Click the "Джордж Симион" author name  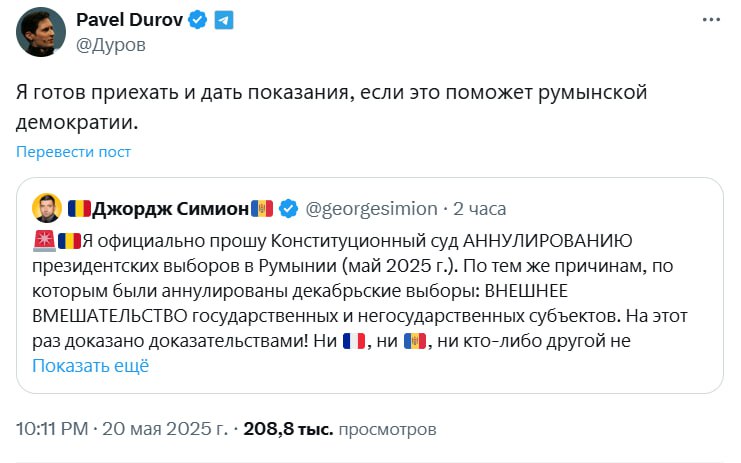(169, 208)
